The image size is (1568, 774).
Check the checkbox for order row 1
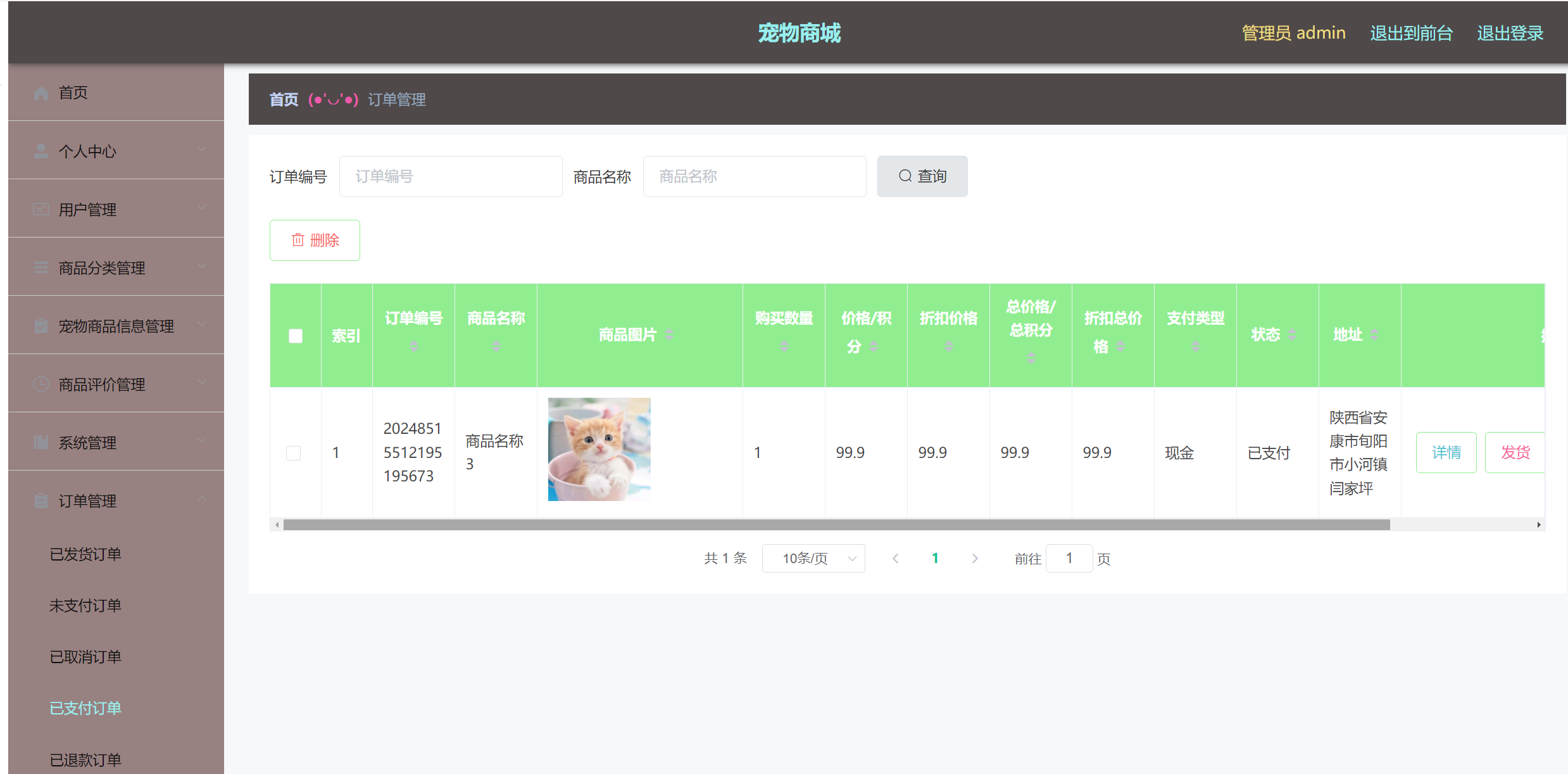tap(293, 453)
